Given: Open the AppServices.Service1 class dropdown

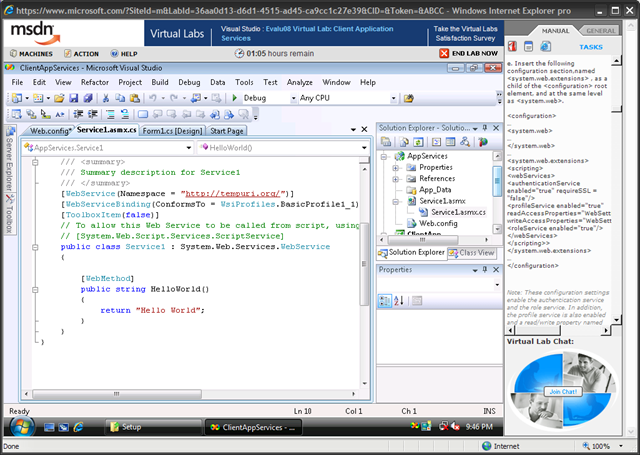Looking at the screenshot, I should tap(189, 148).
